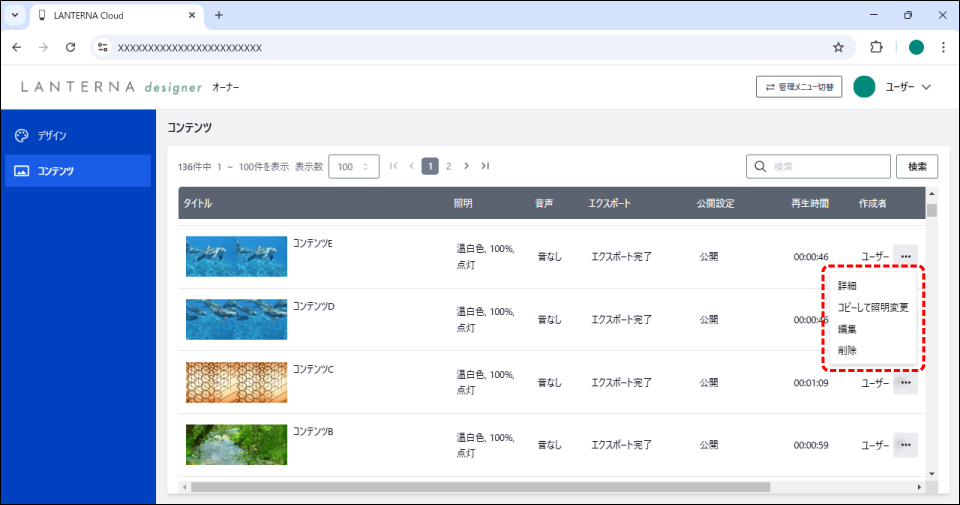The height and width of the screenshot is (505, 960).
Task: Click the 管理メニュー切替 button
Action: pos(798,87)
